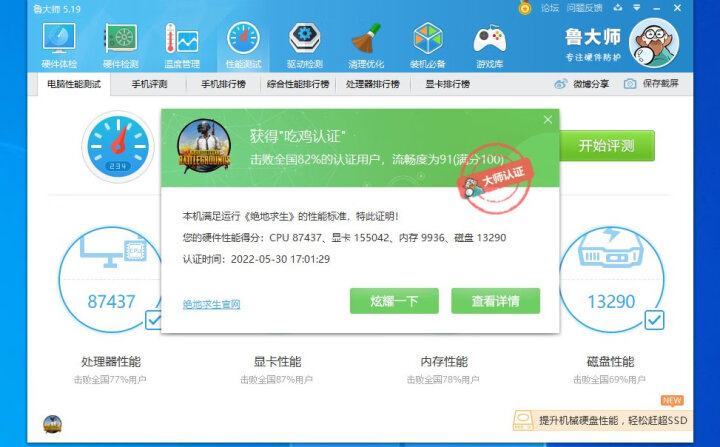This screenshot has height=447, width=720.
Task: Open the 问题反馈 feedback link
Action: tap(585, 7)
